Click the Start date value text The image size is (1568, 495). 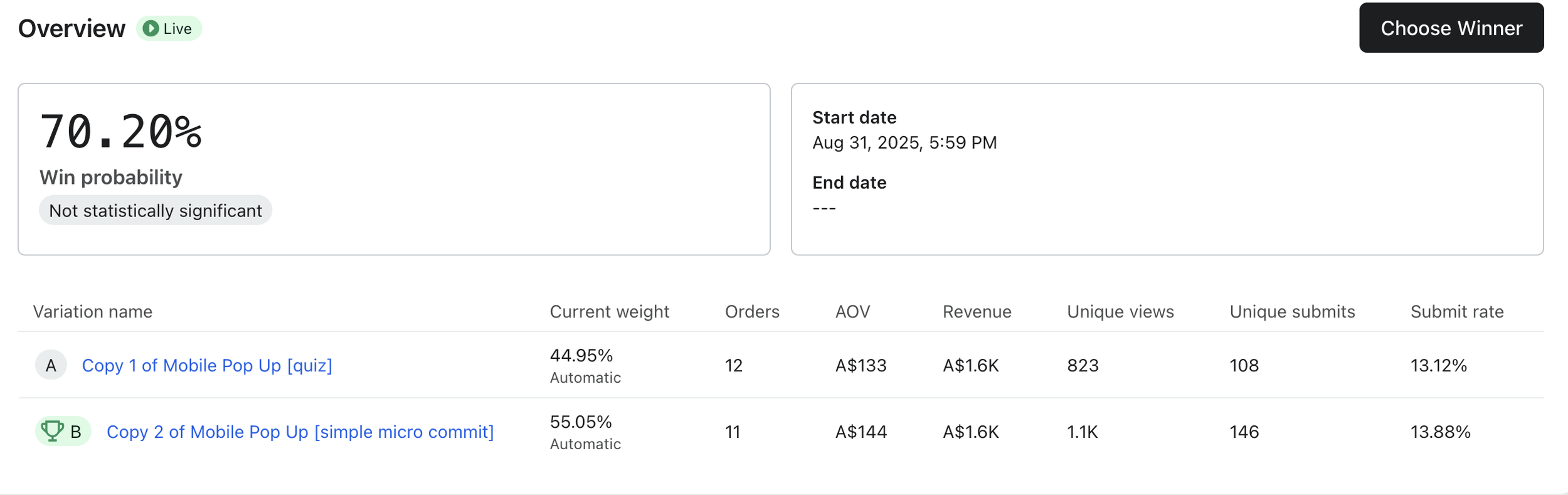[x=904, y=143]
